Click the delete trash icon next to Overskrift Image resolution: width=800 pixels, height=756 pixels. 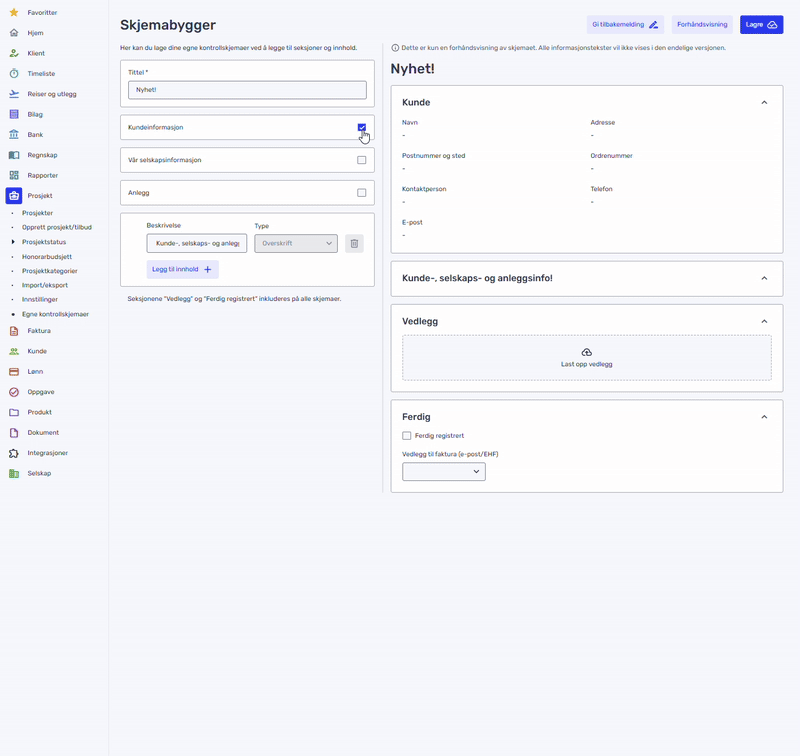[354, 242]
